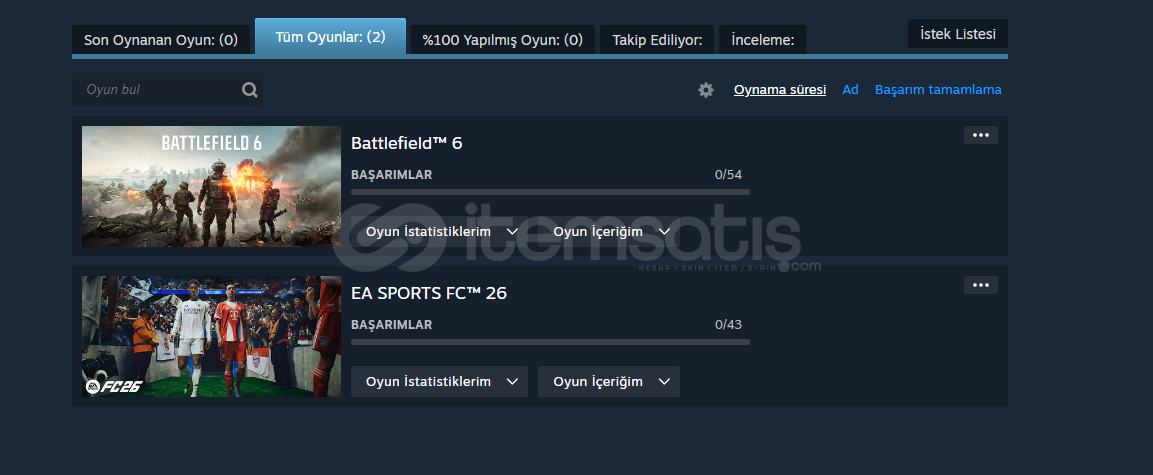The width and height of the screenshot is (1153, 475).
Task: Click the Oyun bul search field
Action: click(x=167, y=90)
